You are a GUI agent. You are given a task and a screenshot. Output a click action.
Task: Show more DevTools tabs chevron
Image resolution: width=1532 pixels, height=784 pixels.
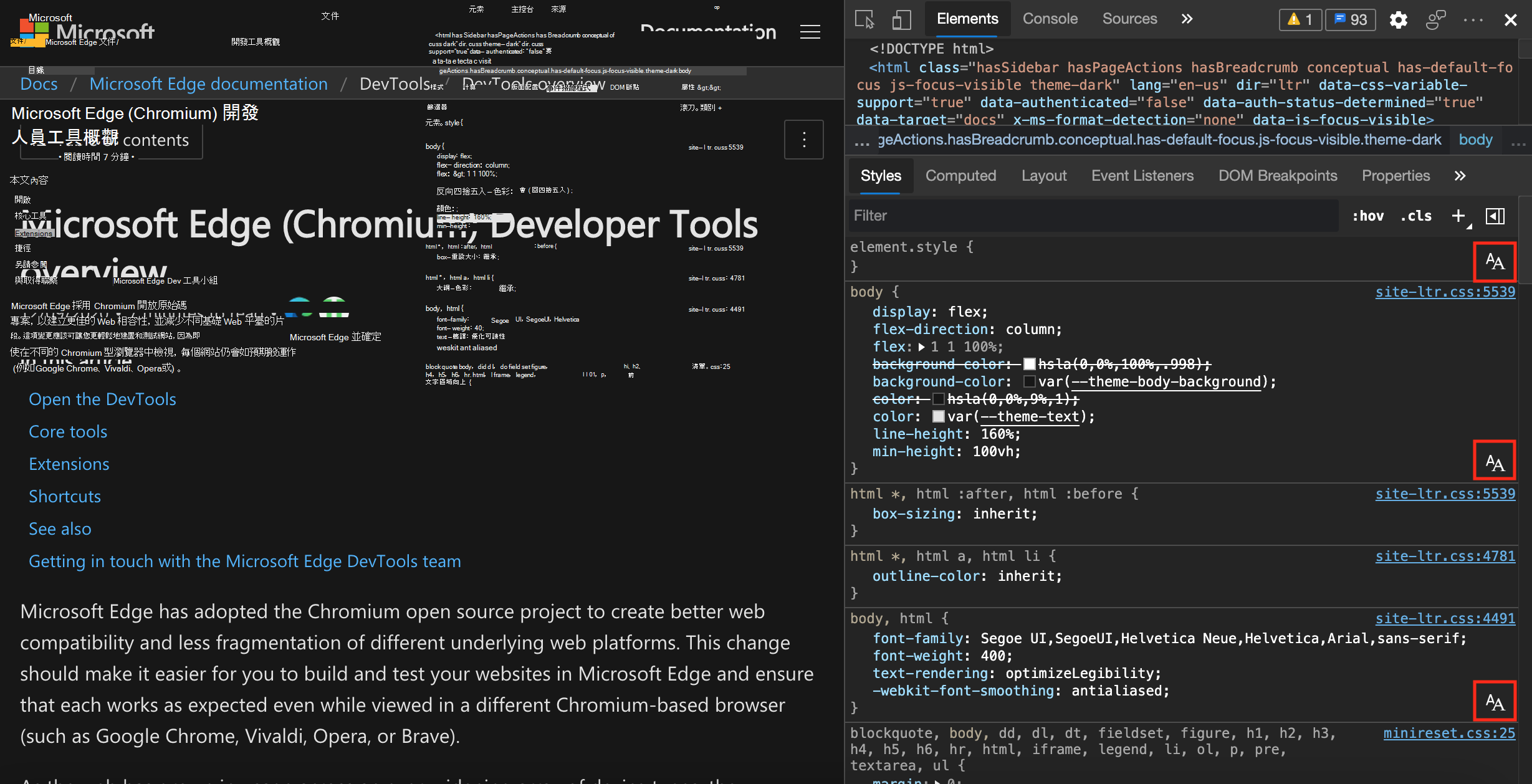[1187, 19]
